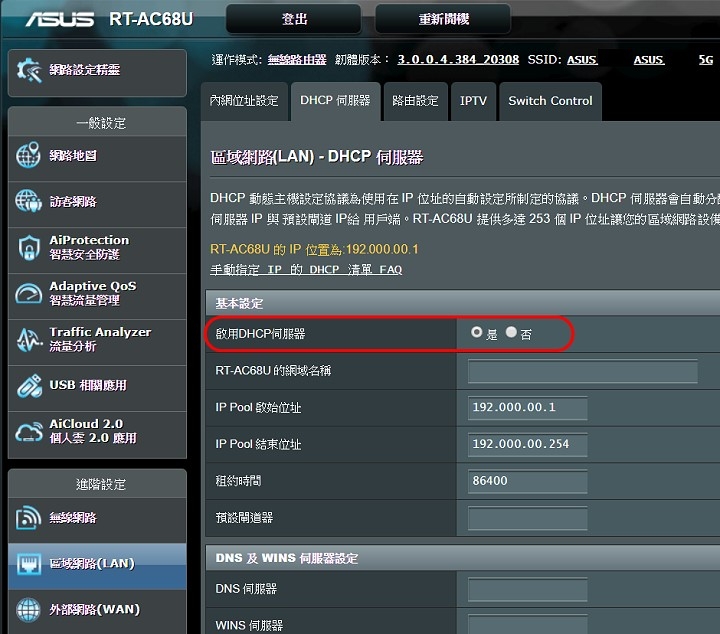720x634 pixels.
Task: Click the IP Pool starting address field
Action: tap(528, 408)
